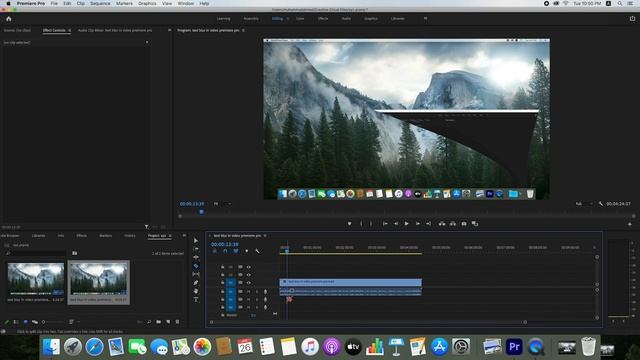640x360 pixels.
Task: Open Find in the Project panel
Action: pyautogui.click(x=149, y=322)
